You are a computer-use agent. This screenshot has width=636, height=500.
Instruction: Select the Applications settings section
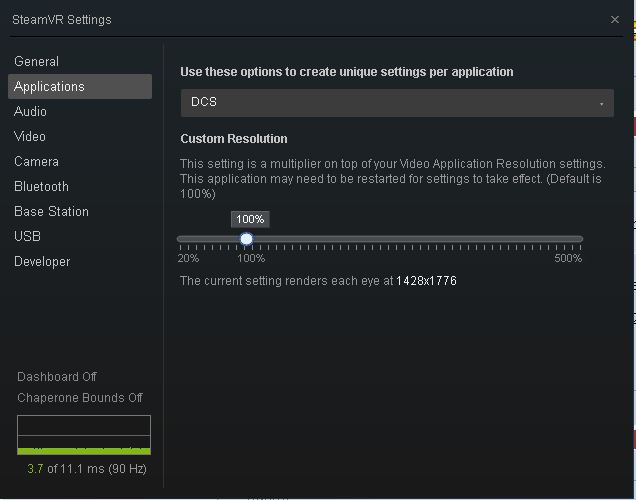(80, 86)
